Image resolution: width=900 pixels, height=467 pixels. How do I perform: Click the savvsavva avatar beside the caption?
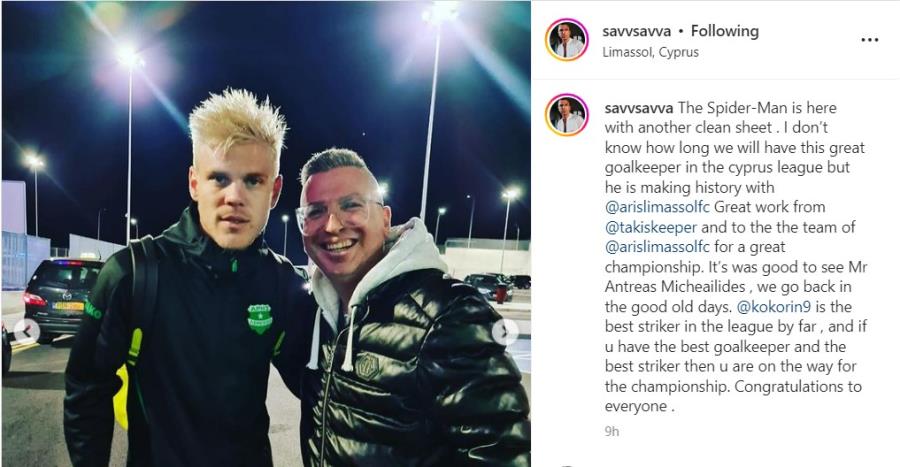[x=567, y=115]
